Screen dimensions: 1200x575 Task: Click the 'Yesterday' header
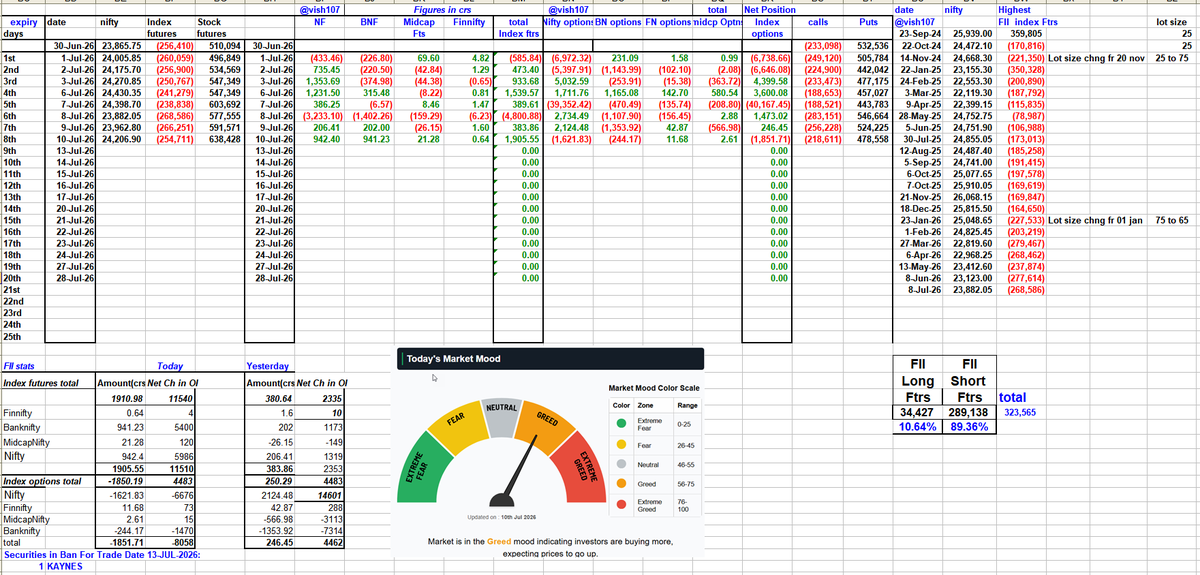point(267,368)
